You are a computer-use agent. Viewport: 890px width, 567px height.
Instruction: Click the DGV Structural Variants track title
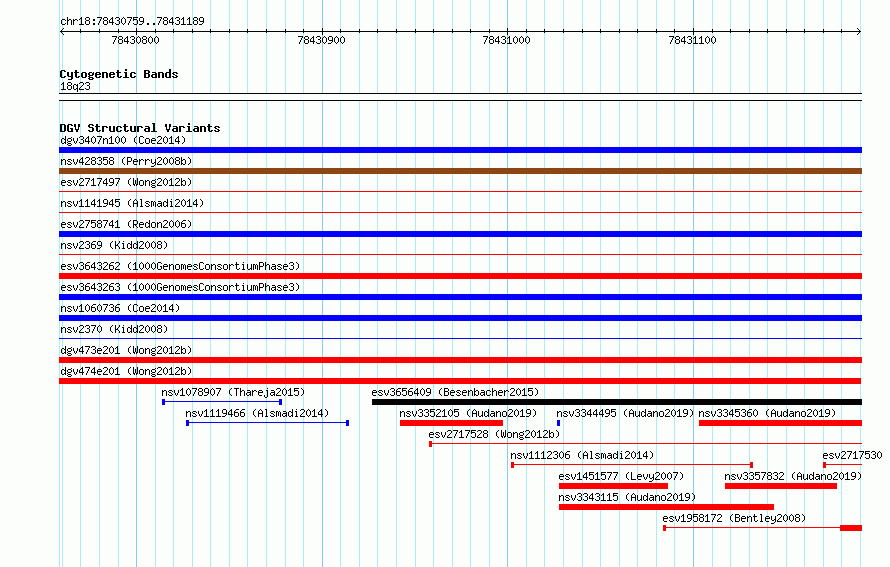click(x=140, y=128)
